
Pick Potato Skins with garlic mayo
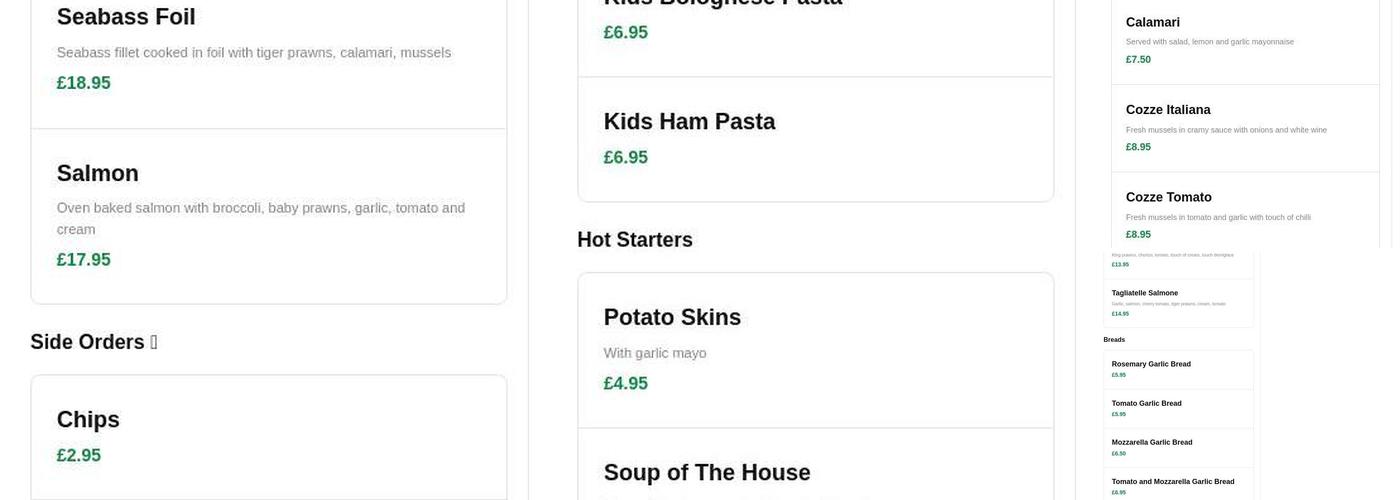[x=672, y=318]
